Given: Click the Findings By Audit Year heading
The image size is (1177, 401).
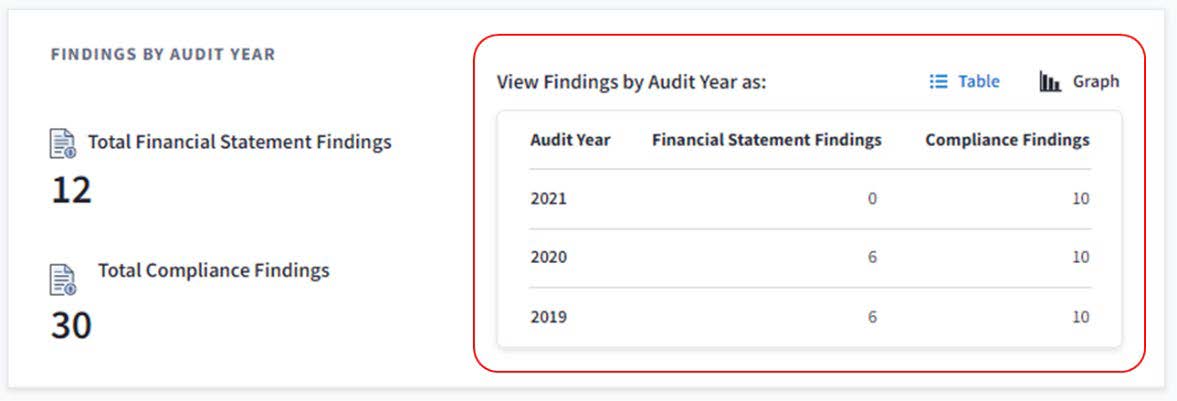Looking at the screenshot, I should [x=163, y=55].
